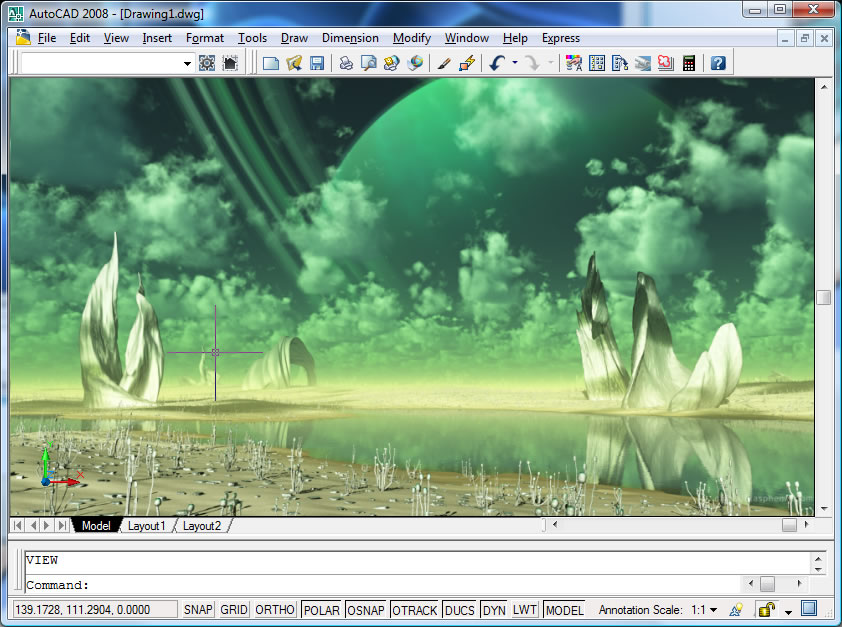This screenshot has height=627, width=842.
Task: Open the Format menu
Action: (x=205, y=38)
